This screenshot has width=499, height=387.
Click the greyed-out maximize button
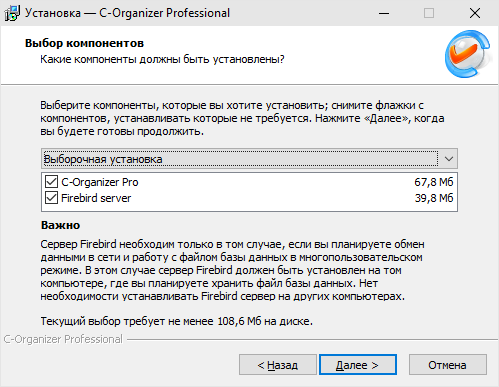coord(429,13)
